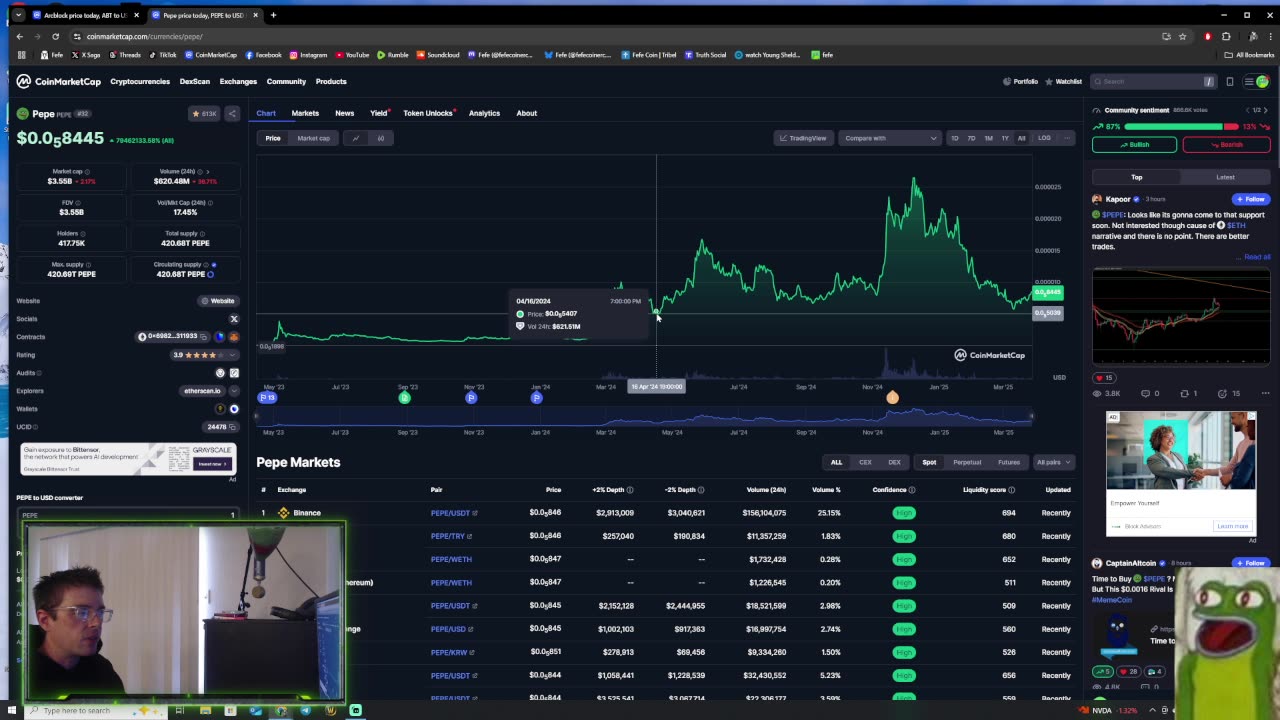Switch to Arcblock price browser tab
The width and height of the screenshot is (1280, 720).
[x=88, y=15]
